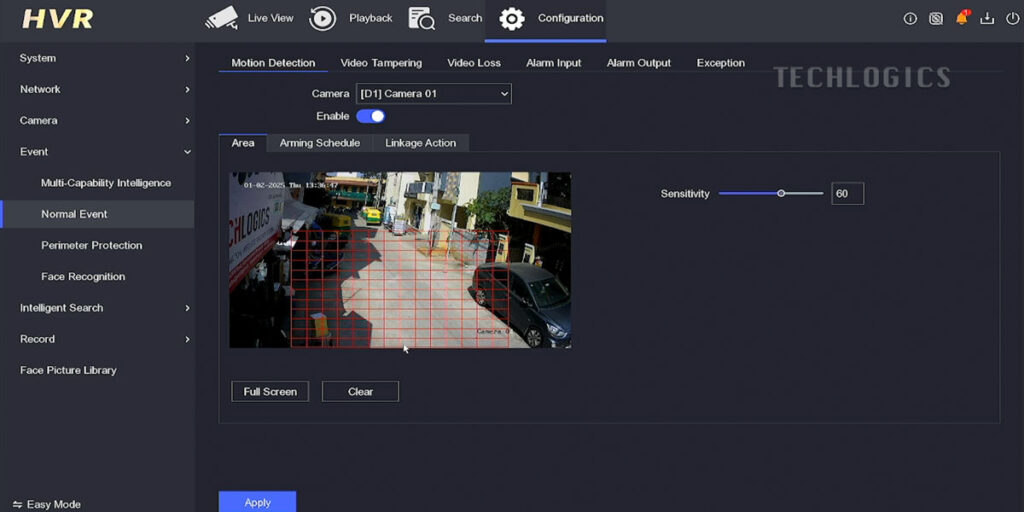Open the Camera selection dropdown

coord(433,93)
